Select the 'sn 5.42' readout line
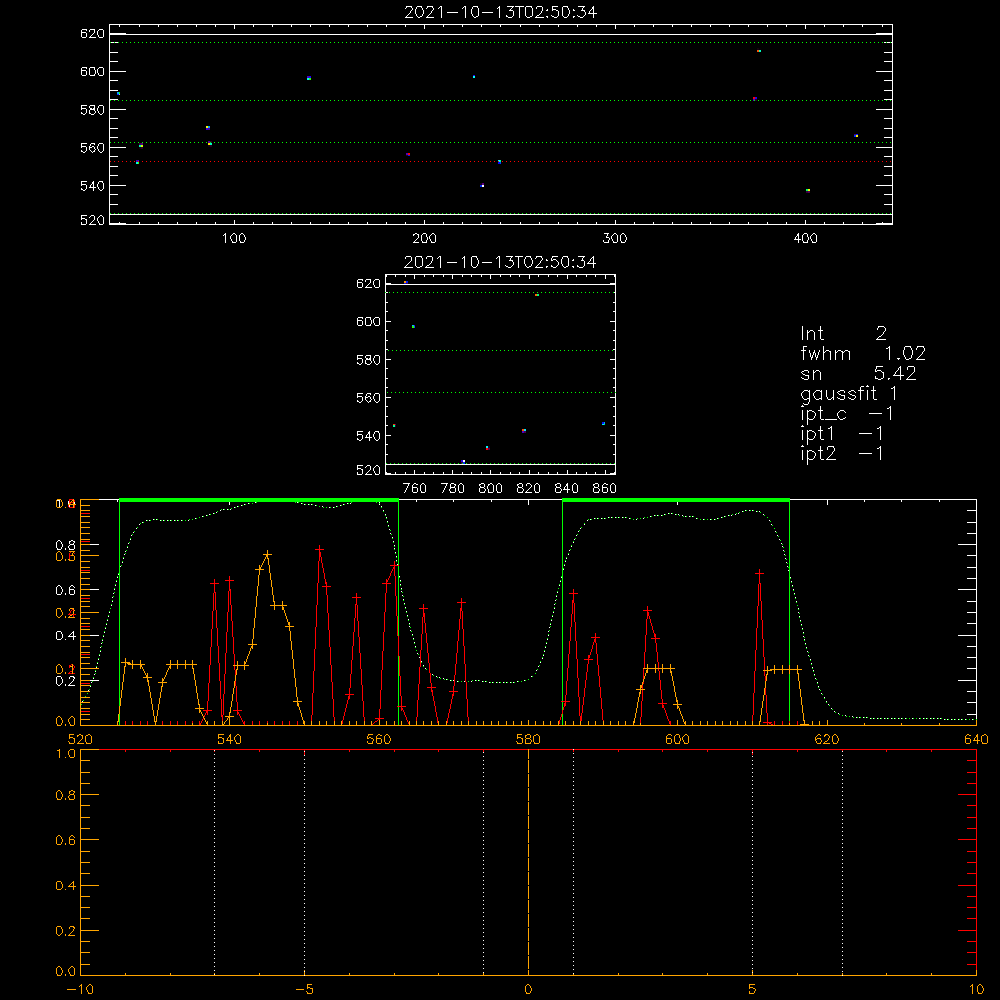Viewport: 1000px width, 1000px height. pyautogui.click(x=858, y=373)
